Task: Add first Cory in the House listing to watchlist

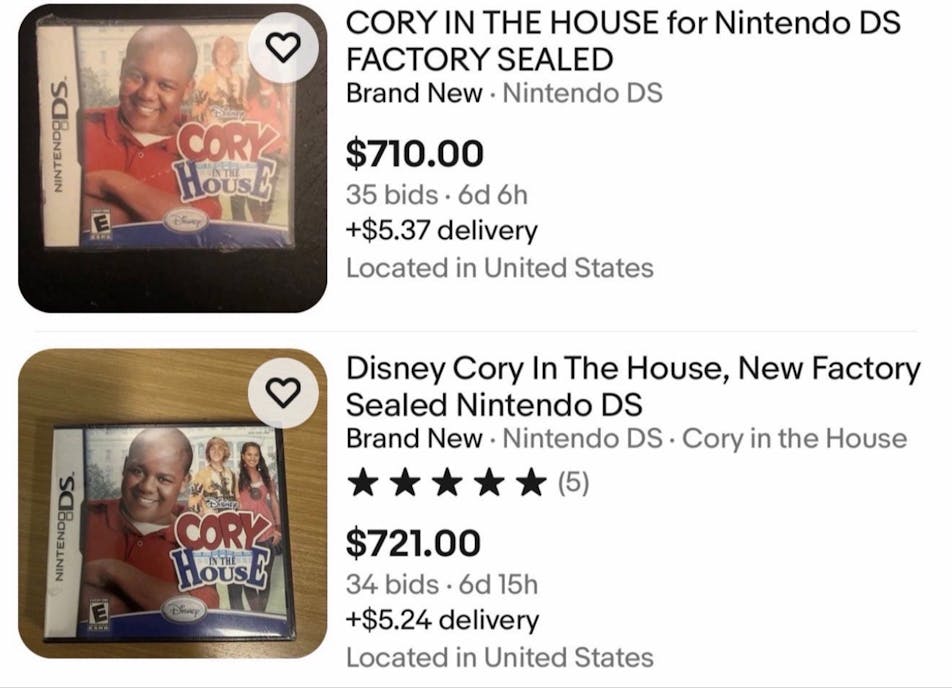Action: tap(283, 48)
